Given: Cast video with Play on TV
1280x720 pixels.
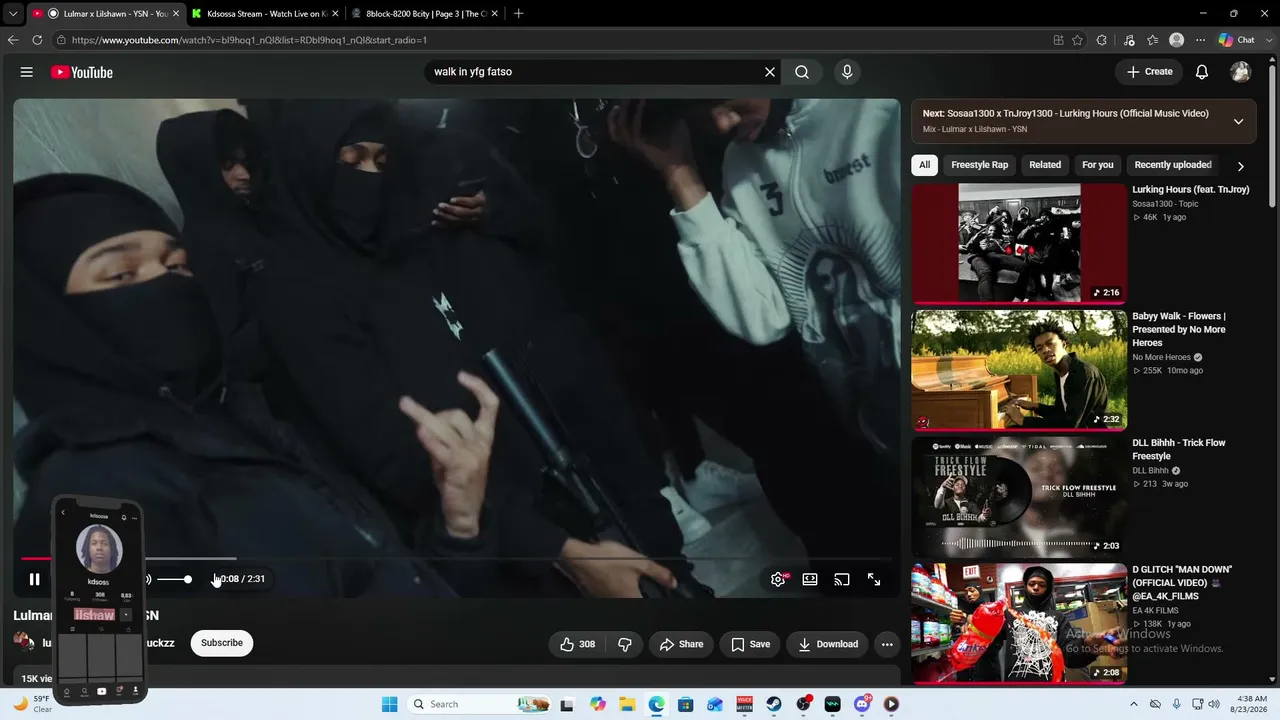Looking at the screenshot, I should coord(842,579).
